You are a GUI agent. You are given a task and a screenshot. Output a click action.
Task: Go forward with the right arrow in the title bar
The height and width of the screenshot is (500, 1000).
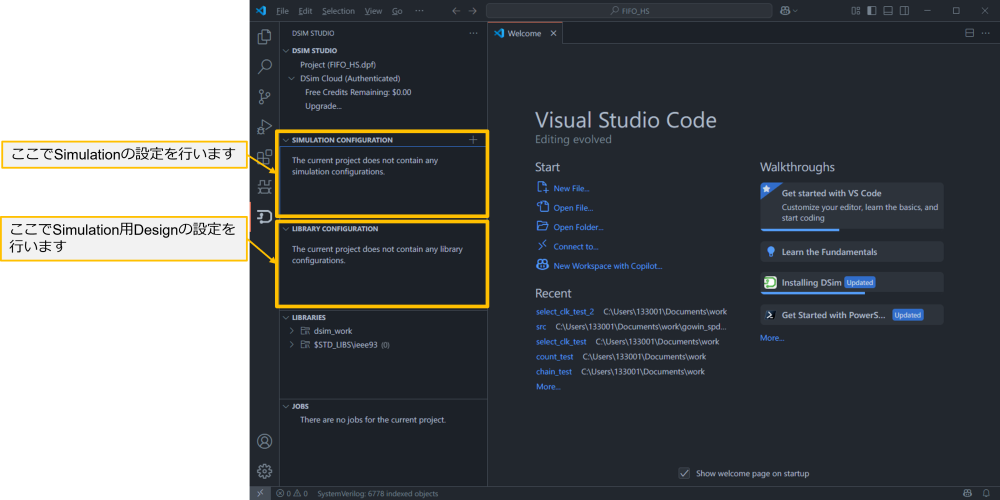(472, 11)
